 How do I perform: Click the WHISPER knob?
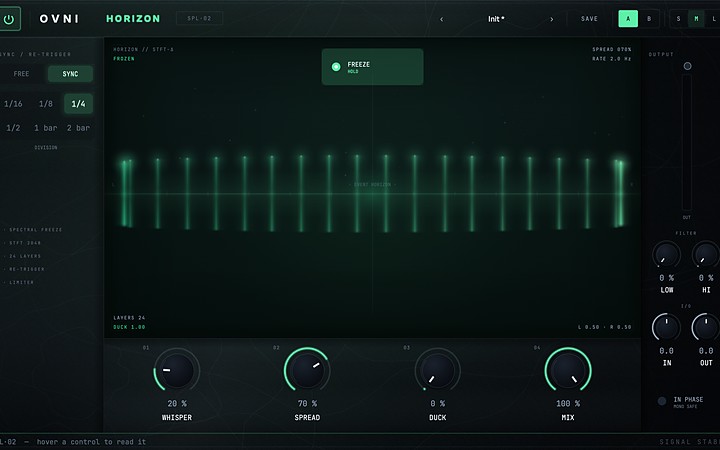176,370
